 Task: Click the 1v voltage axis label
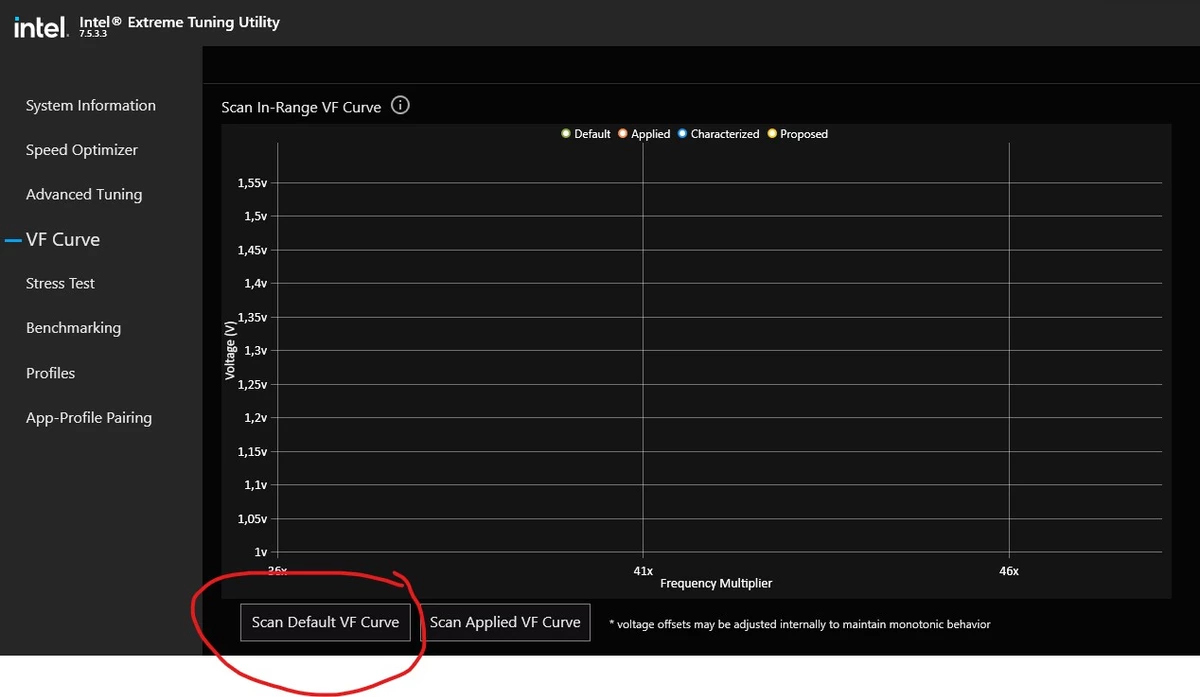click(261, 552)
